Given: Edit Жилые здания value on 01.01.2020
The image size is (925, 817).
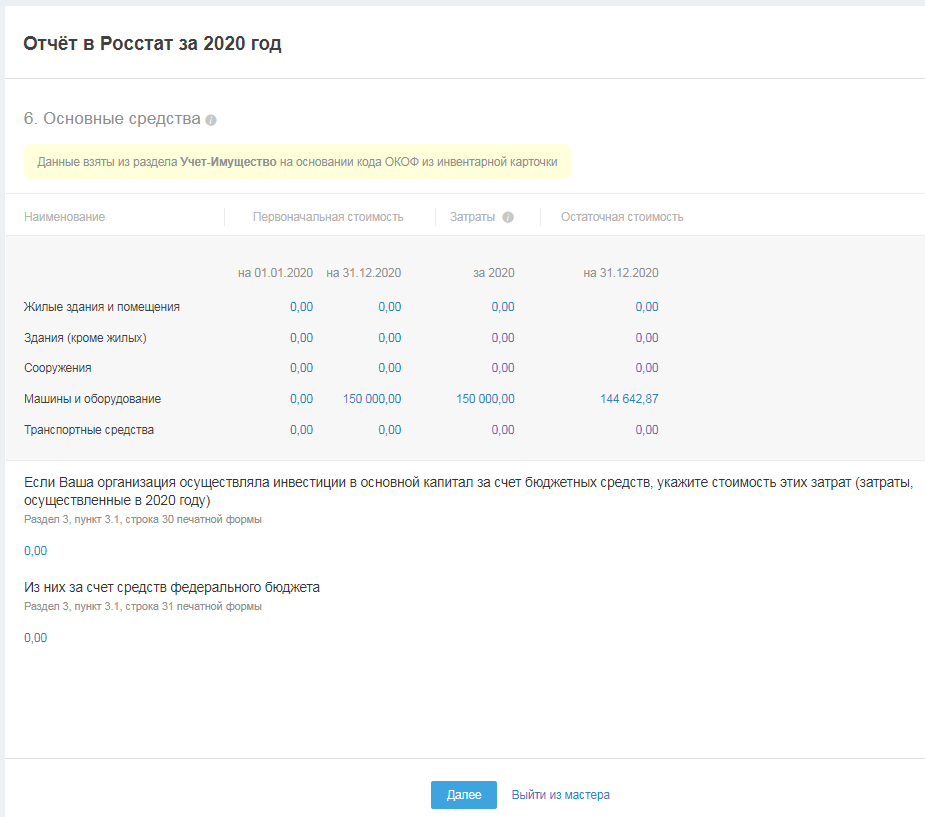Looking at the screenshot, I should click(x=301, y=307).
